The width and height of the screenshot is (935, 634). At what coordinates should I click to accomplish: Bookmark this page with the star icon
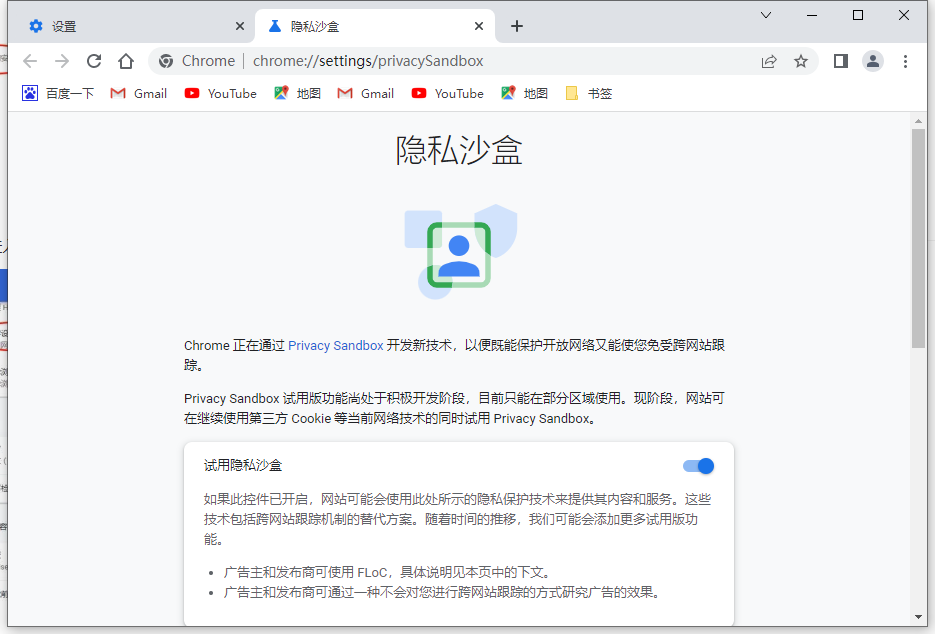[801, 61]
